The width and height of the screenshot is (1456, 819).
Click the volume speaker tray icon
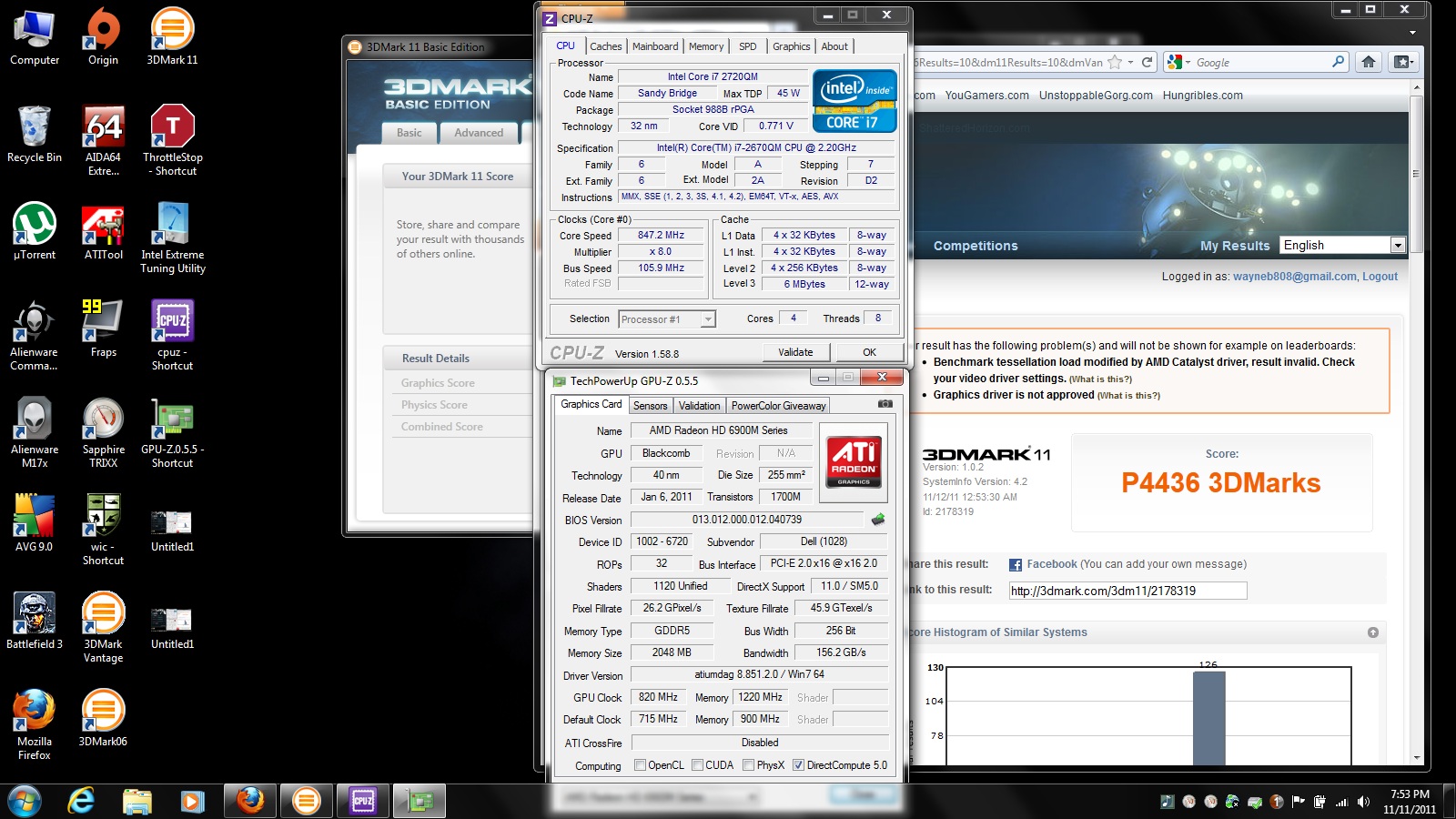tap(1363, 802)
